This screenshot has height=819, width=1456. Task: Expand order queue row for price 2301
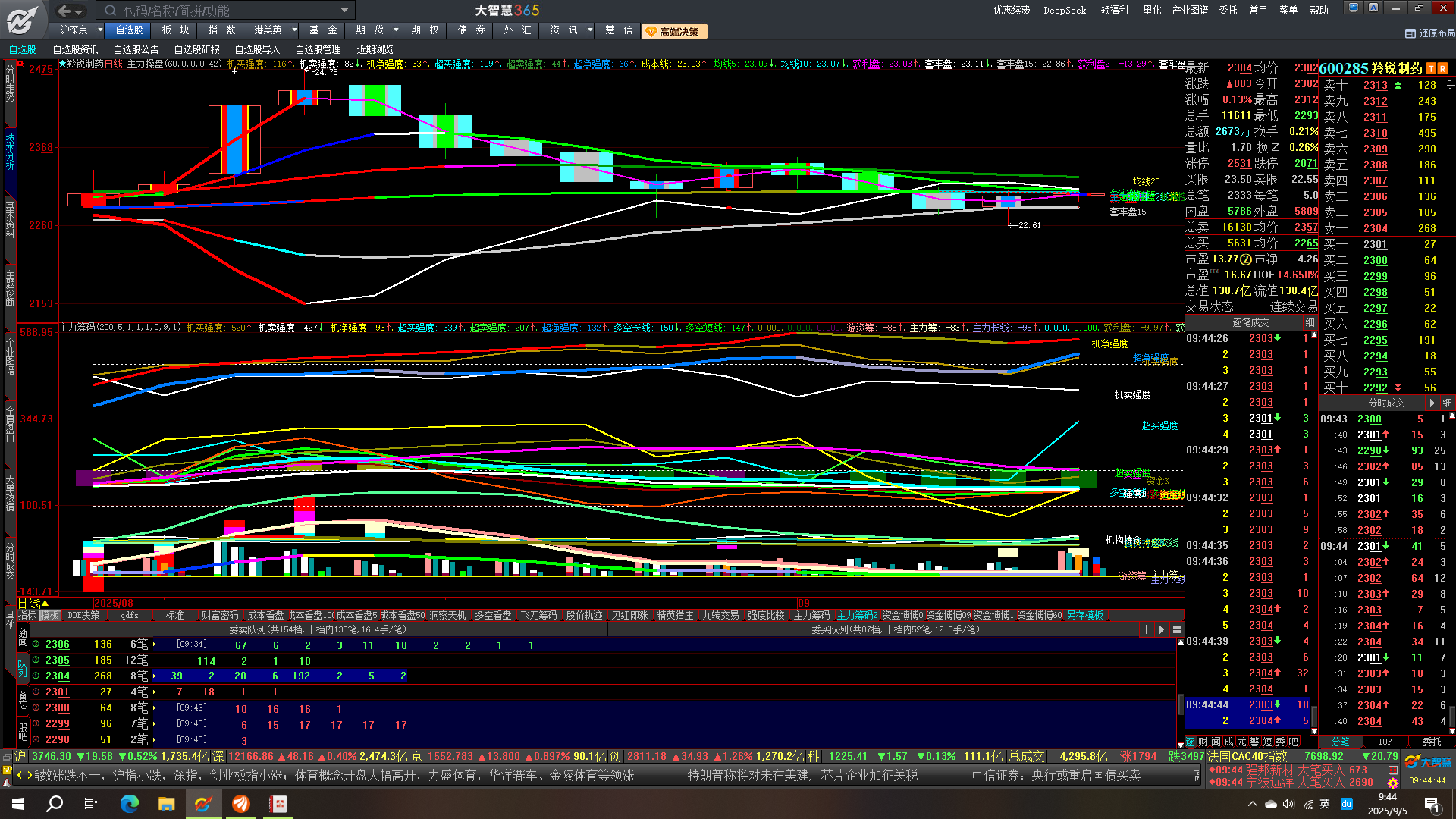(154, 692)
